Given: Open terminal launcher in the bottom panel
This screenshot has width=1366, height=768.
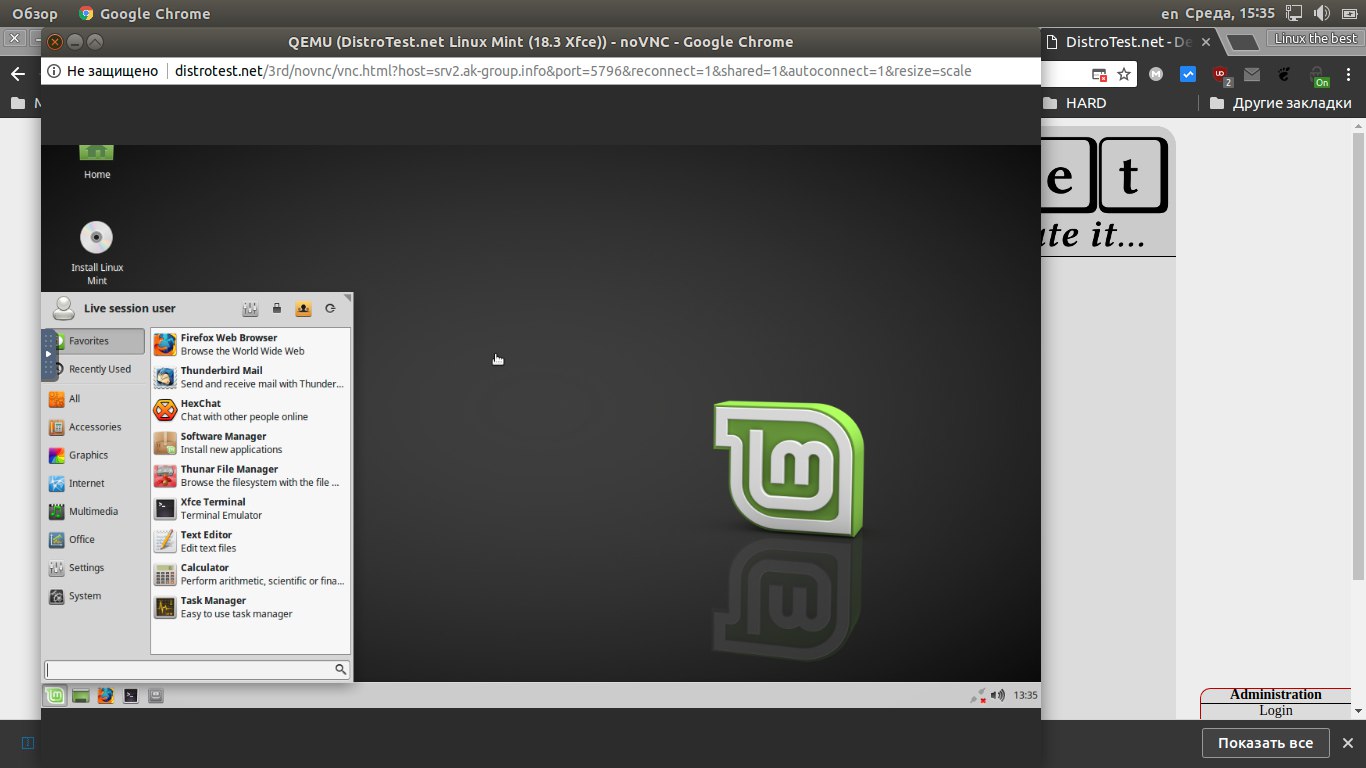Looking at the screenshot, I should tap(130, 696).
